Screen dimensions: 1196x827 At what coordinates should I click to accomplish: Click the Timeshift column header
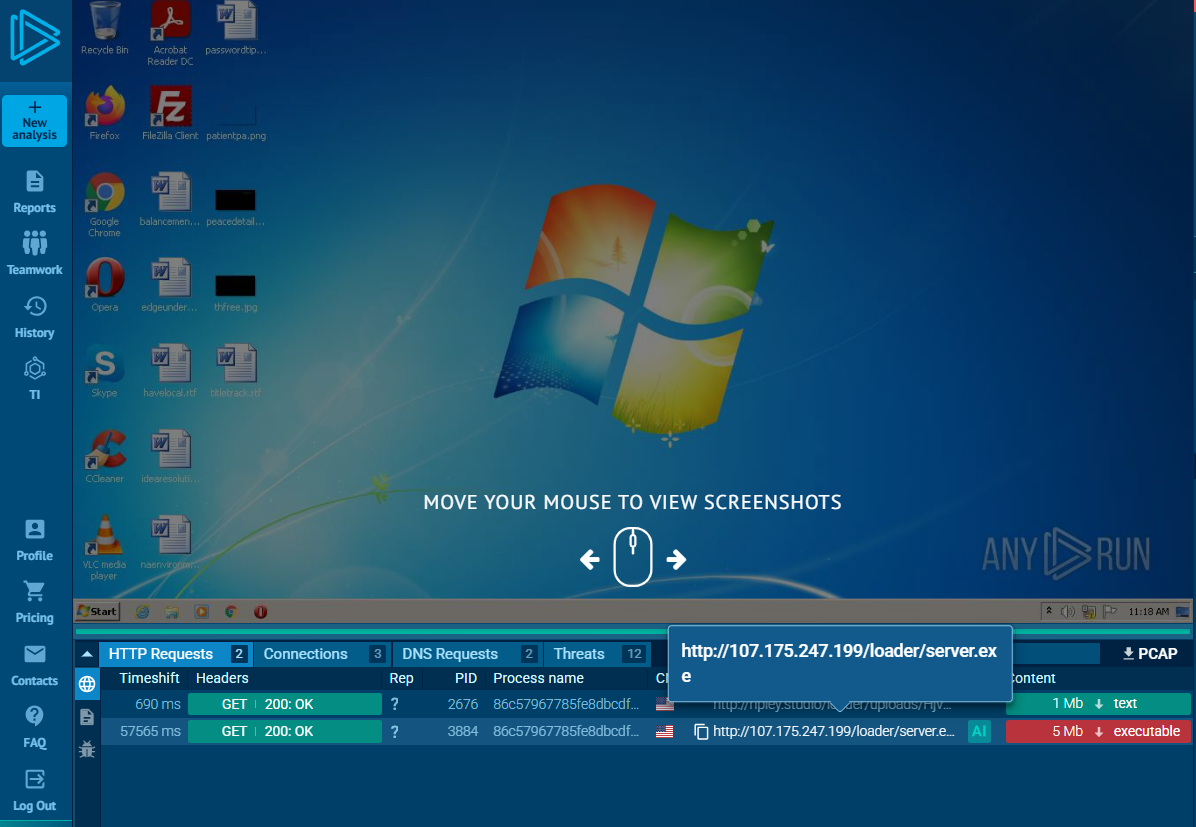[x=149, y=678]
